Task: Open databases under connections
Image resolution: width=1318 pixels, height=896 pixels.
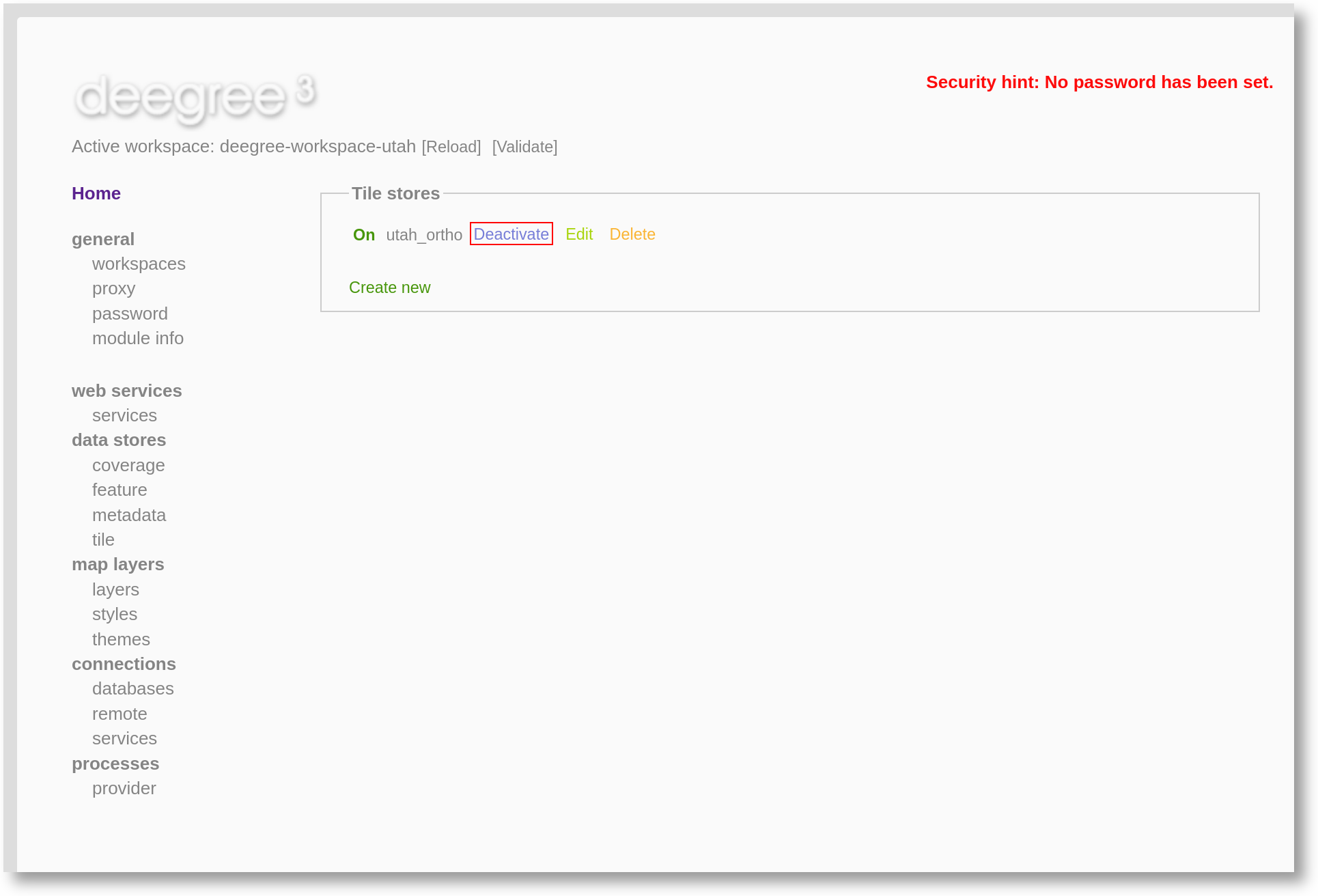Action: [x=133, y=688]
